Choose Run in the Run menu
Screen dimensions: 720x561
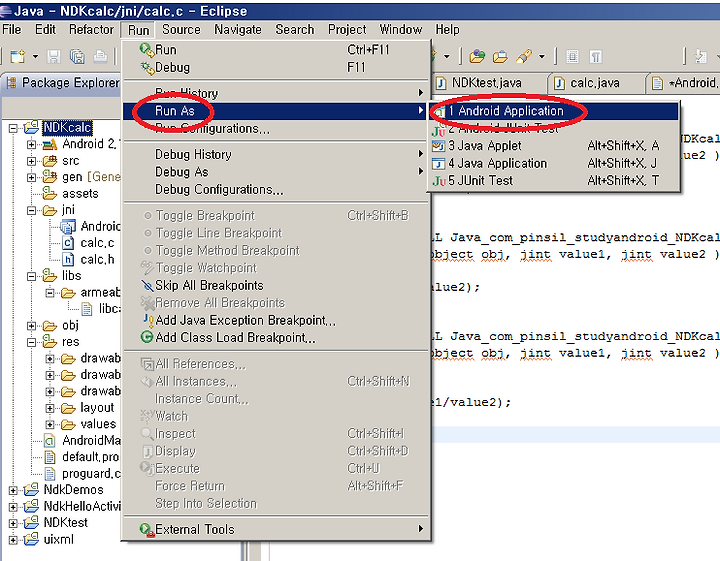click(x=277, y=50)
